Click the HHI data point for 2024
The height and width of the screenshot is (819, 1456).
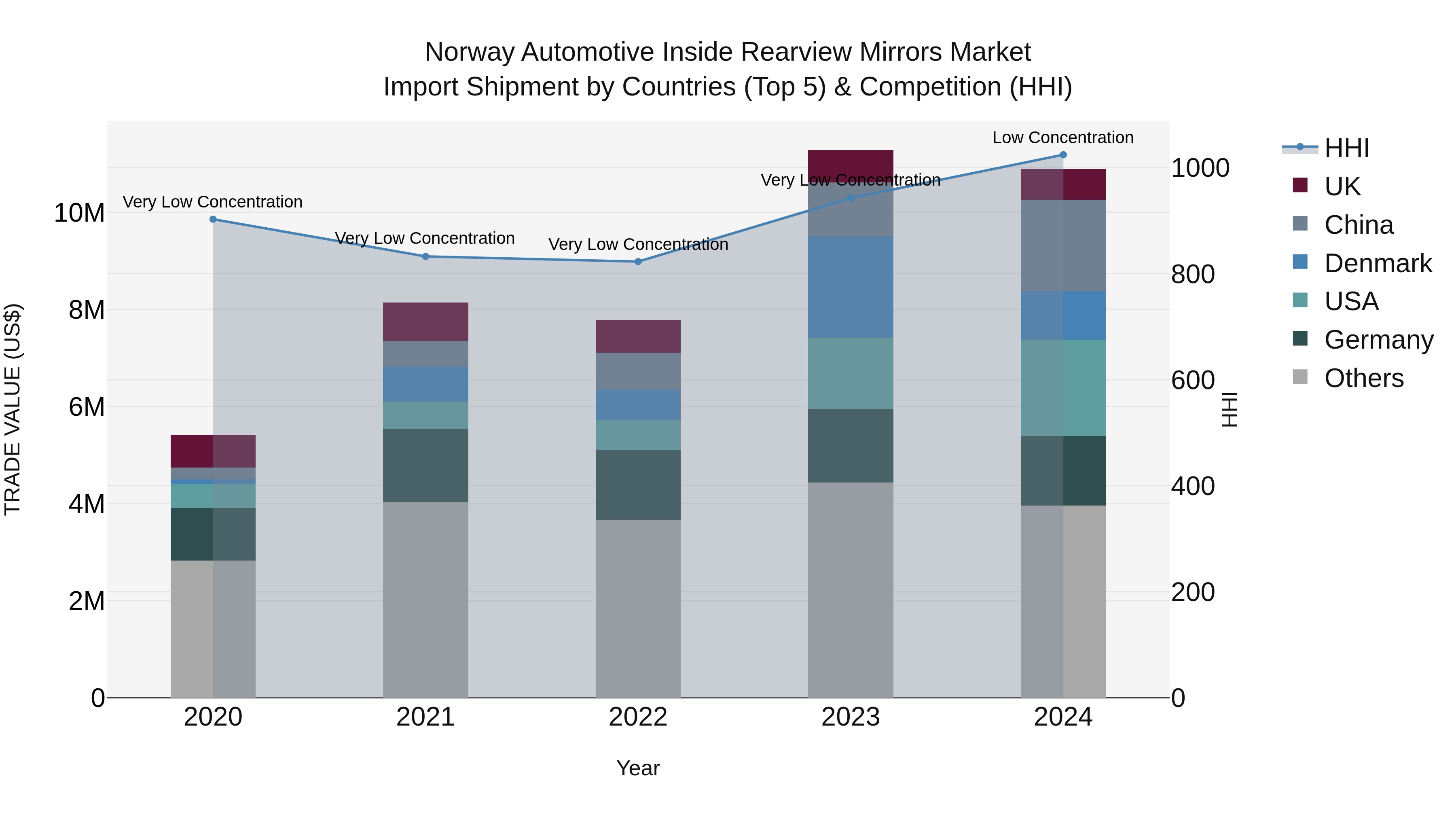[1063, 155]
